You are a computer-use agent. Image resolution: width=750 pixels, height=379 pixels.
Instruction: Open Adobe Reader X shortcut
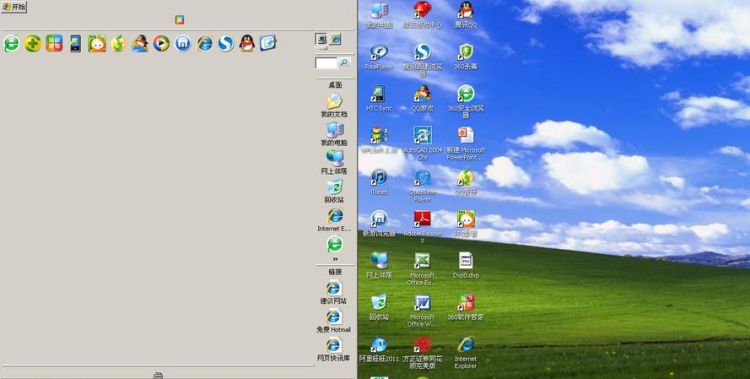(x=422, y=227)
